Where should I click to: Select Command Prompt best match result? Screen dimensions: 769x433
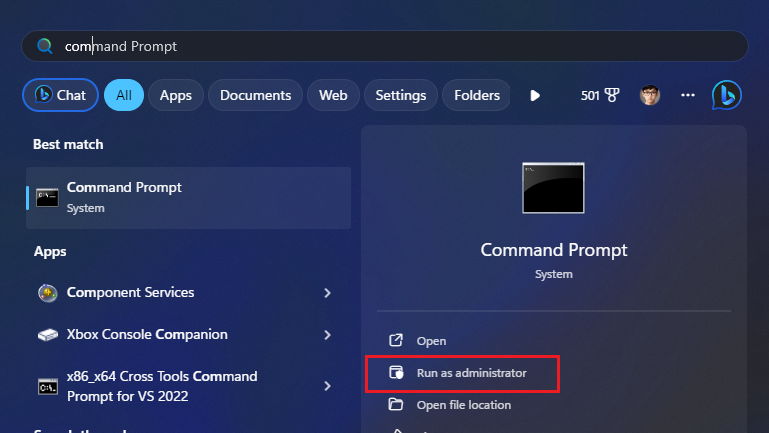(x=188, y=198)
